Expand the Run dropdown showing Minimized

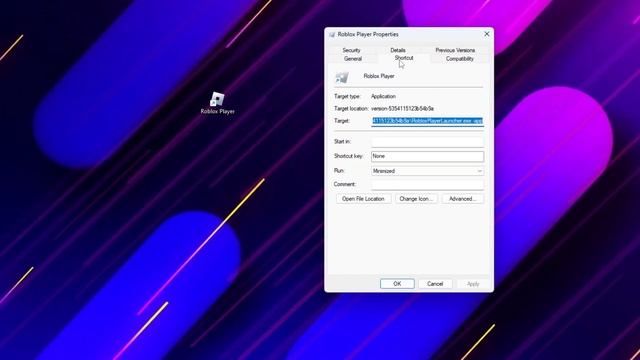(x=427, y=171)
